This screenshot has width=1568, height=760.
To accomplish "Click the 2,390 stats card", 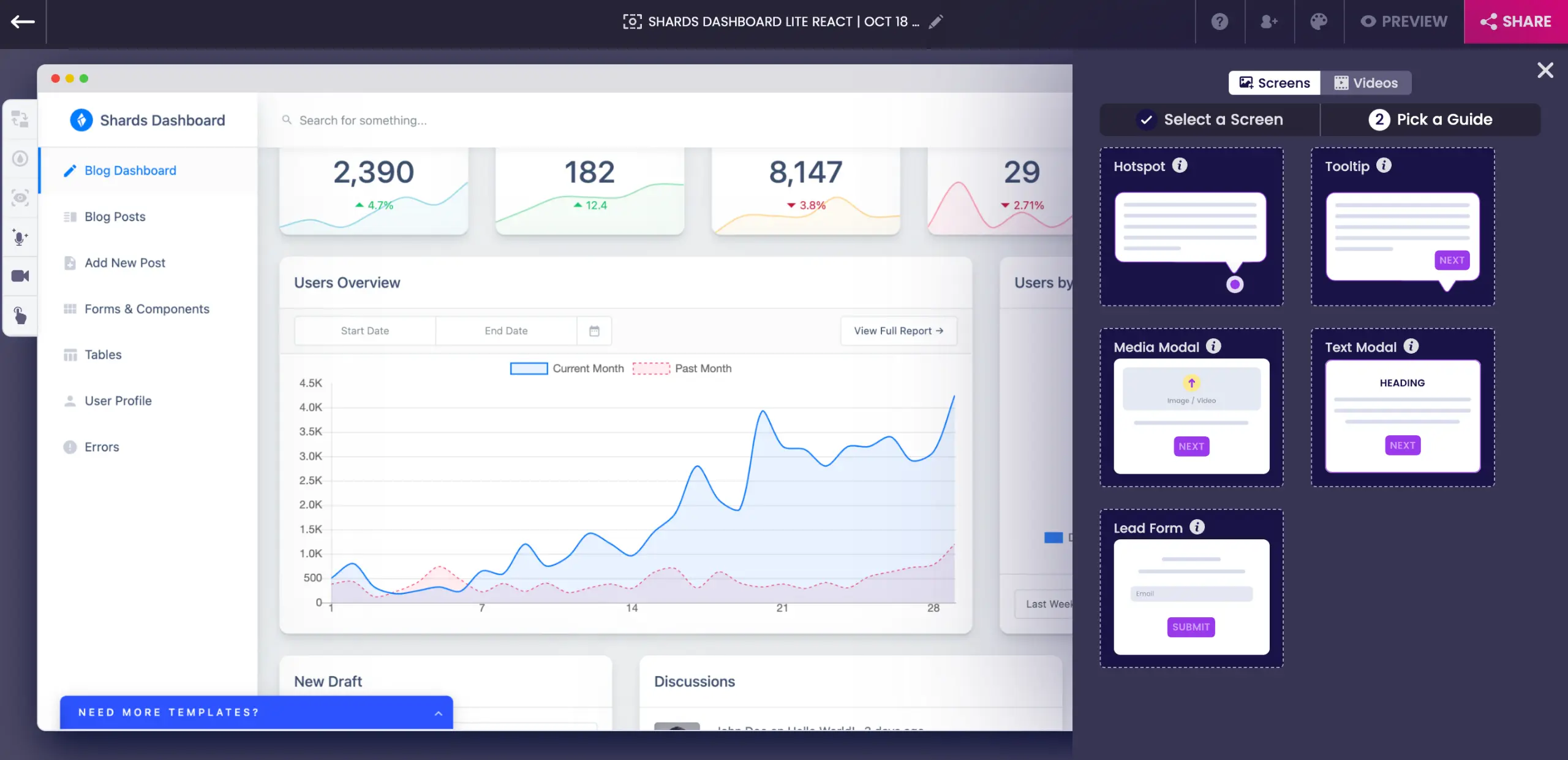I will point(374,191).
